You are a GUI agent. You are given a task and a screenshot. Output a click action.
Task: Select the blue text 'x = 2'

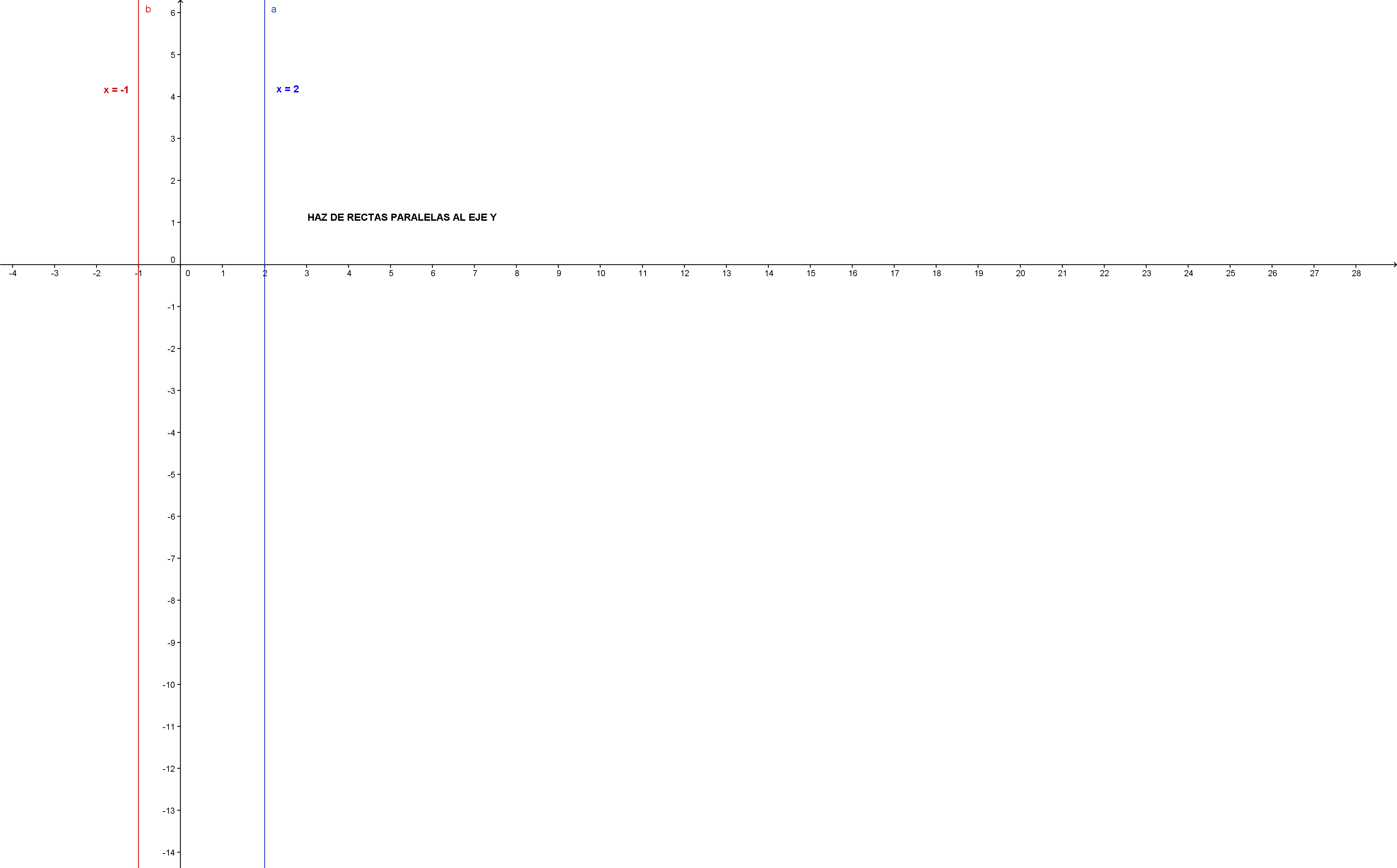pos(288,89)
